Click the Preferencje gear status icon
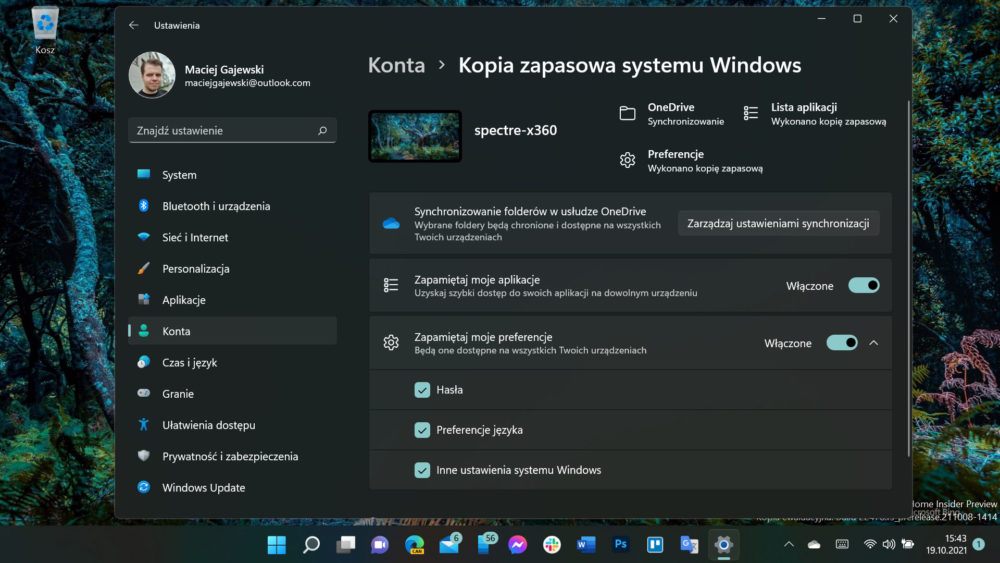This screenshot has height=563, width=1000. (628, 160)
